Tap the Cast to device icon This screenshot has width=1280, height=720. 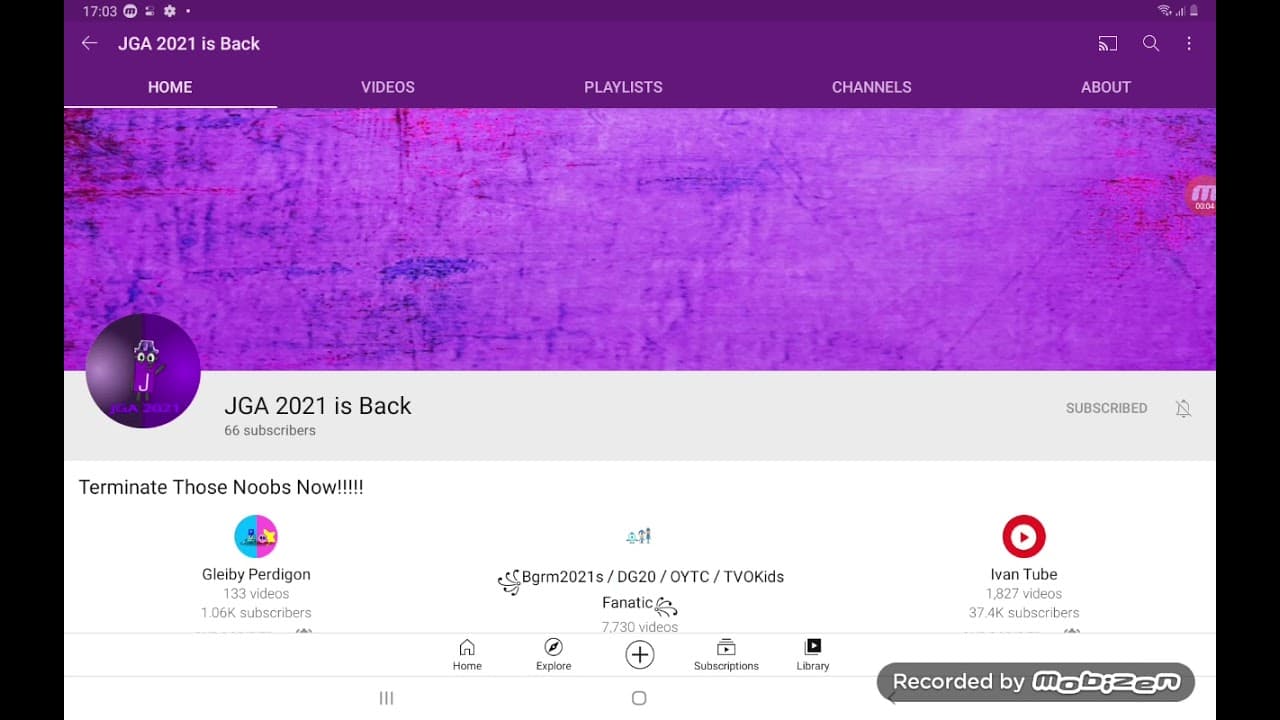pyautogui.click(x=1107, y=43)
